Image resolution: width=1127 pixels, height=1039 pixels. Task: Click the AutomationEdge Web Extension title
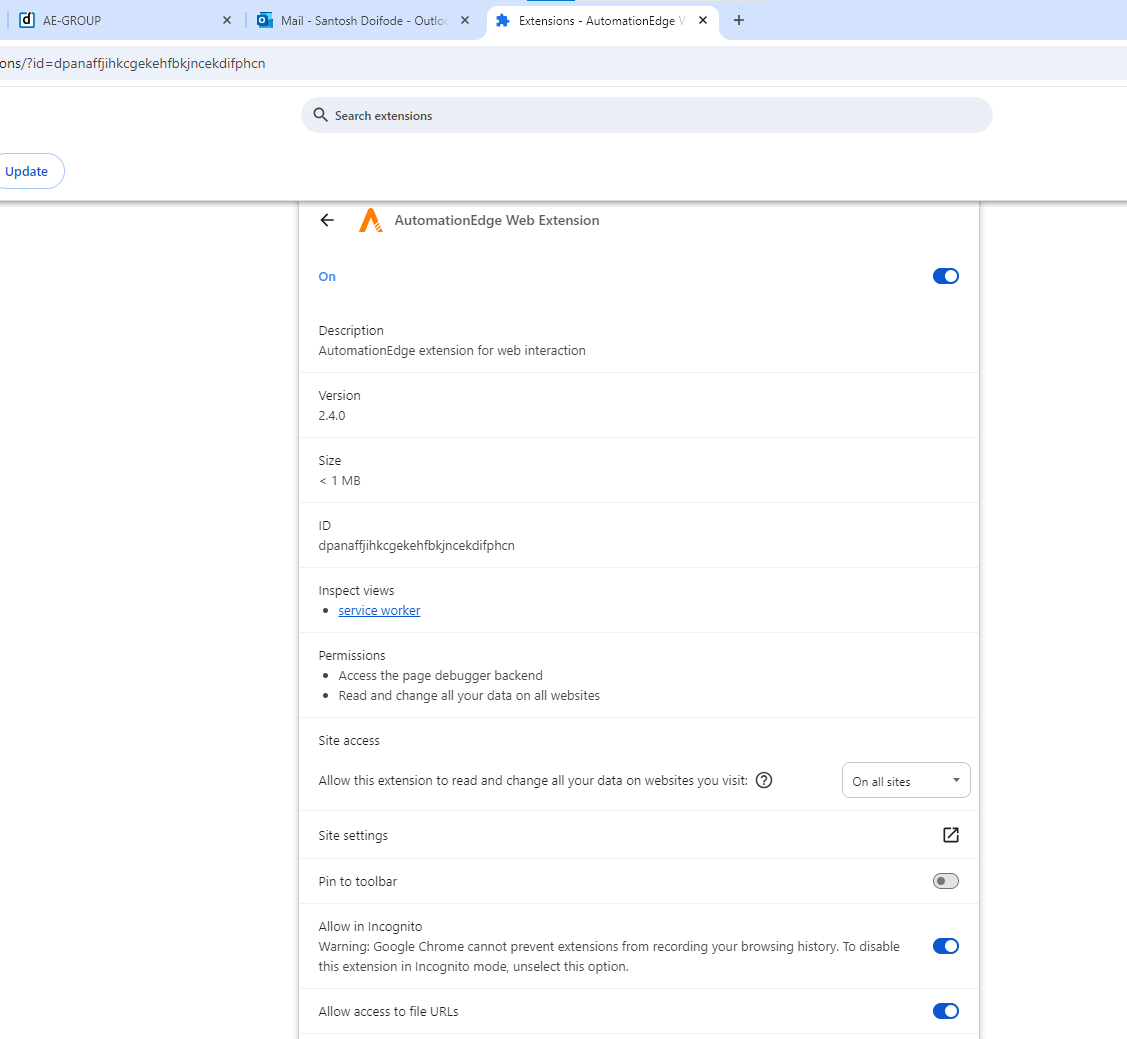[497, 220]
